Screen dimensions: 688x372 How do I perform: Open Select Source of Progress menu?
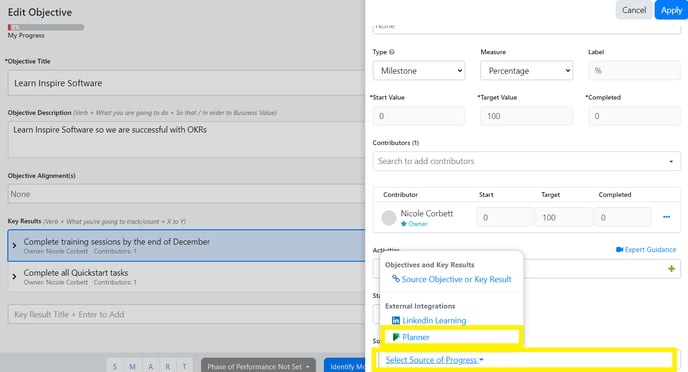(x=434, y=360)
